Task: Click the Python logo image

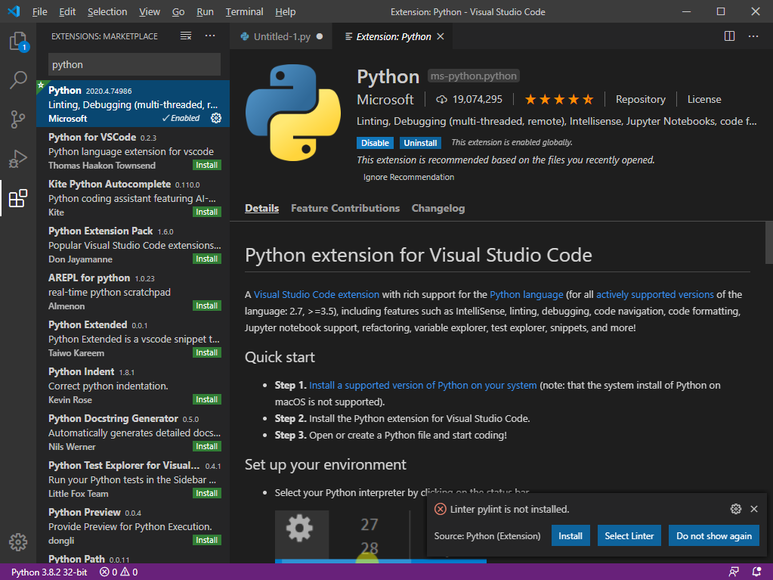Action: (293, 113)
